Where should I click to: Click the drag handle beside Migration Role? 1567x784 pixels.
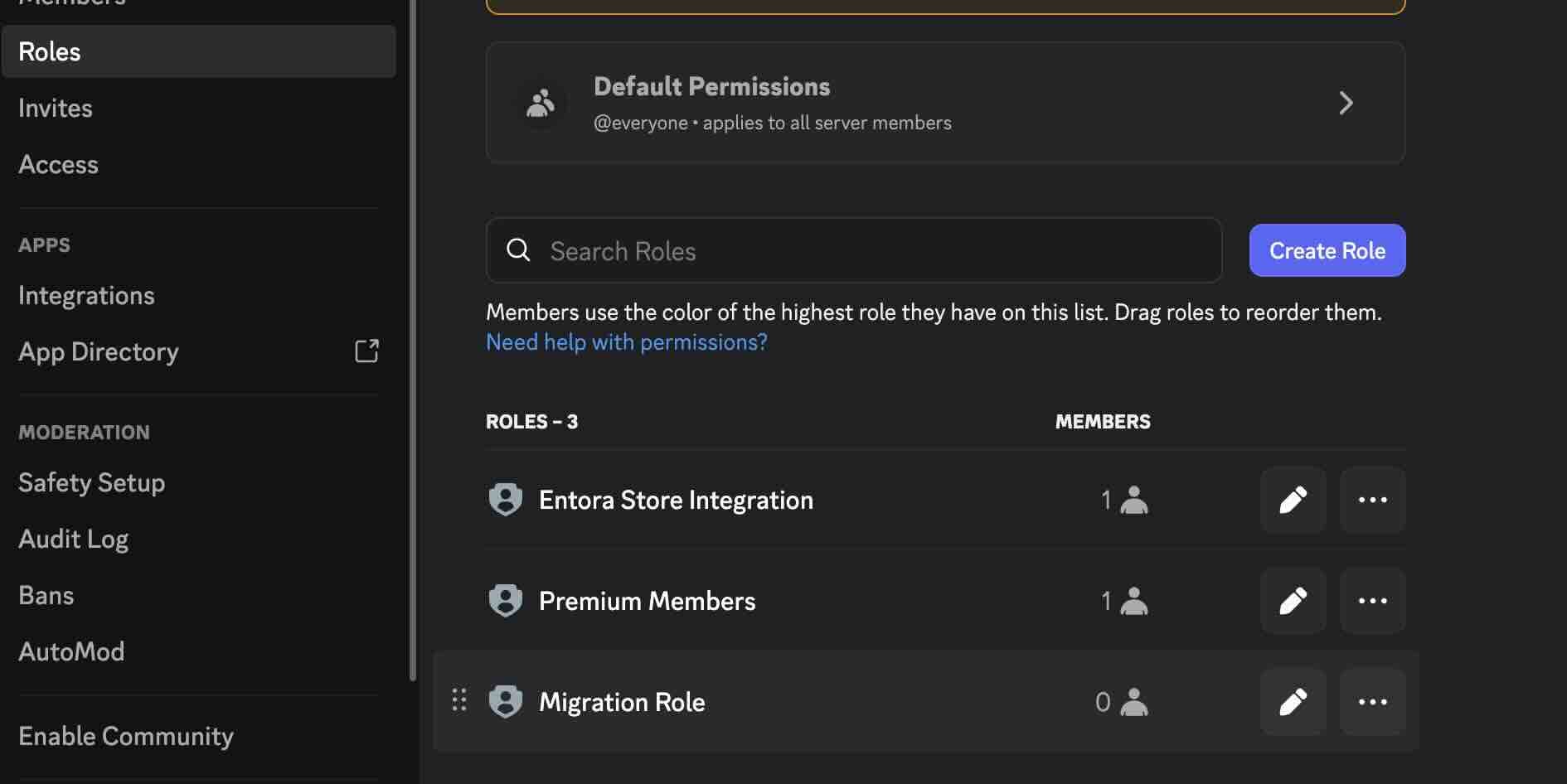coord(459,700)
